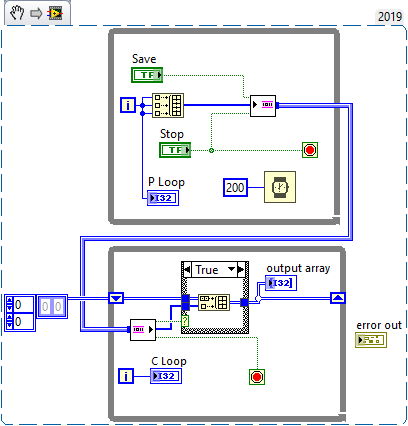Click the hand drag icon on snippet header
The width and height of the screenshot is (408, 426).
click(x=17, y=13)
